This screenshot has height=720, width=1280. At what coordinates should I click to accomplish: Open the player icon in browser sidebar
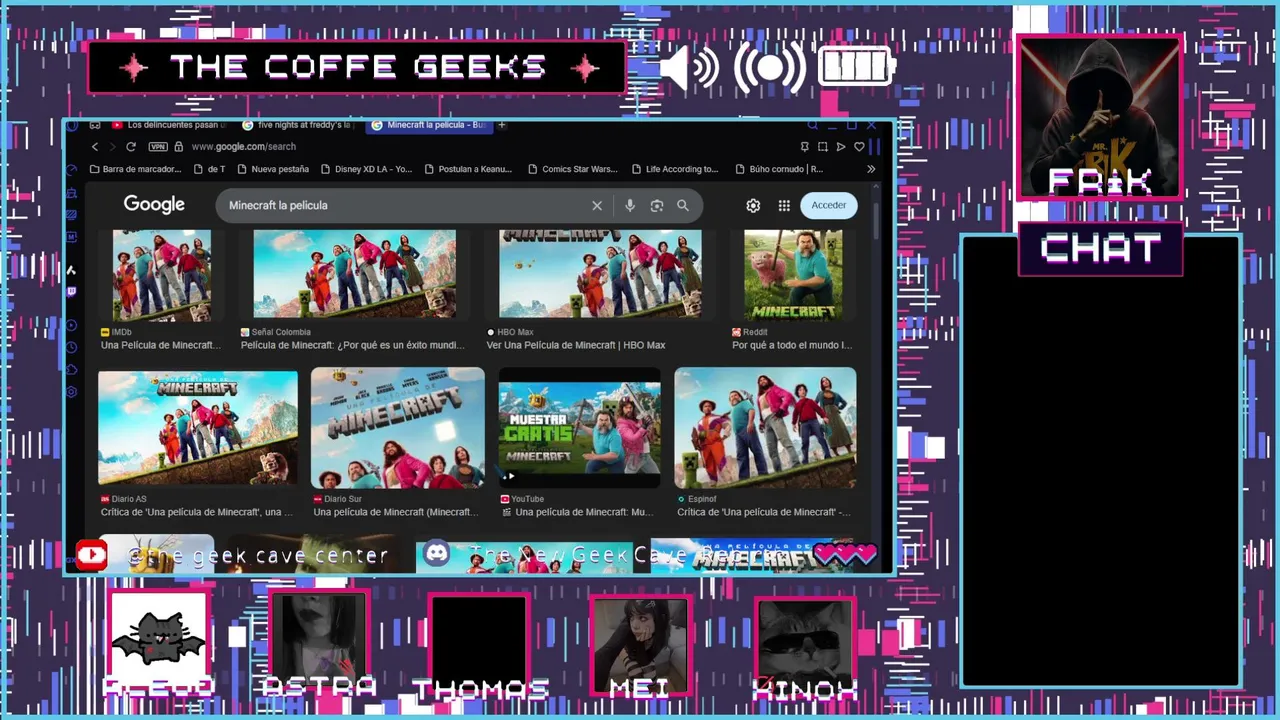[x=71, y=325]
